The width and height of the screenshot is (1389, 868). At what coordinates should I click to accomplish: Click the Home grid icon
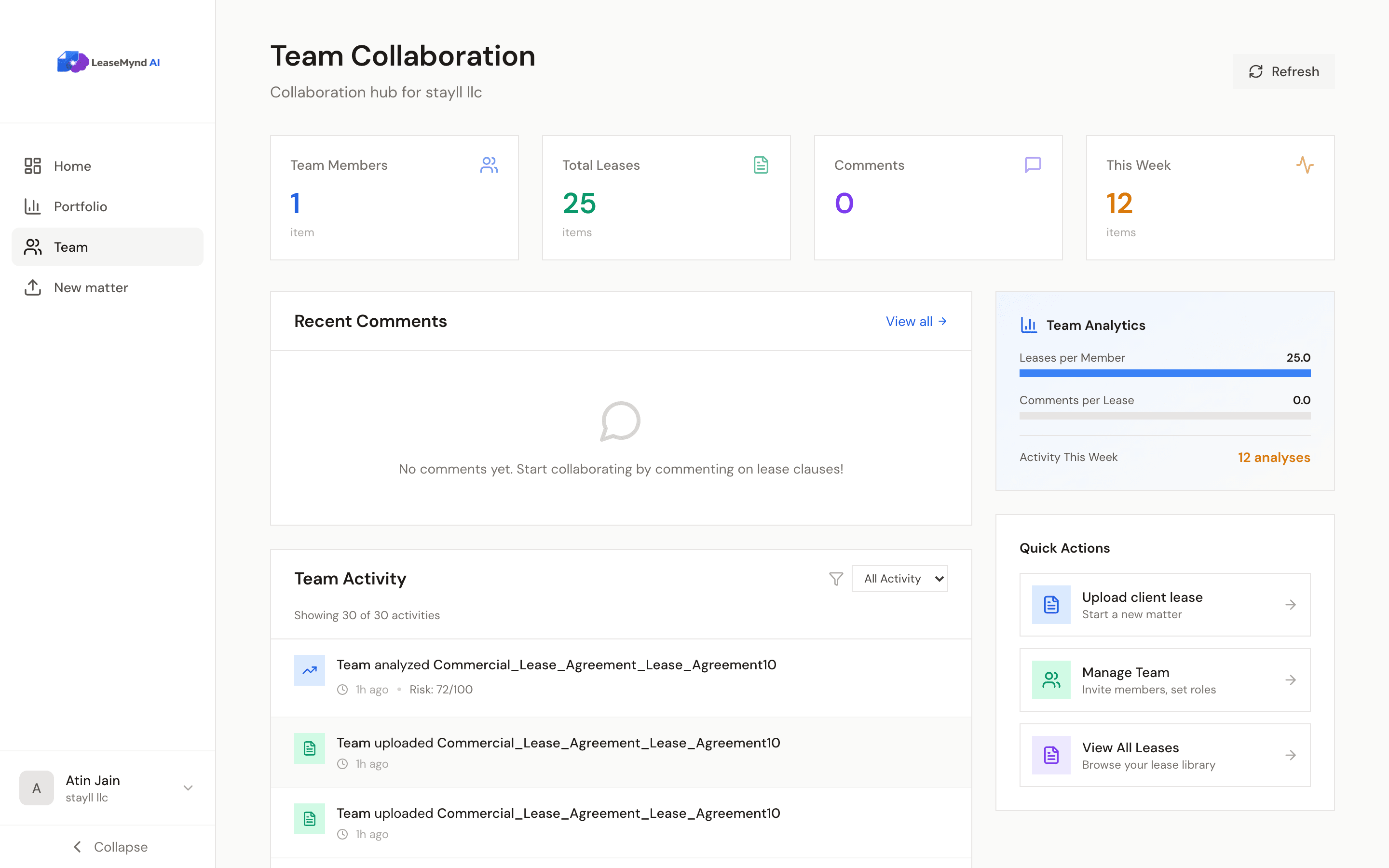(x=33, y=166)
